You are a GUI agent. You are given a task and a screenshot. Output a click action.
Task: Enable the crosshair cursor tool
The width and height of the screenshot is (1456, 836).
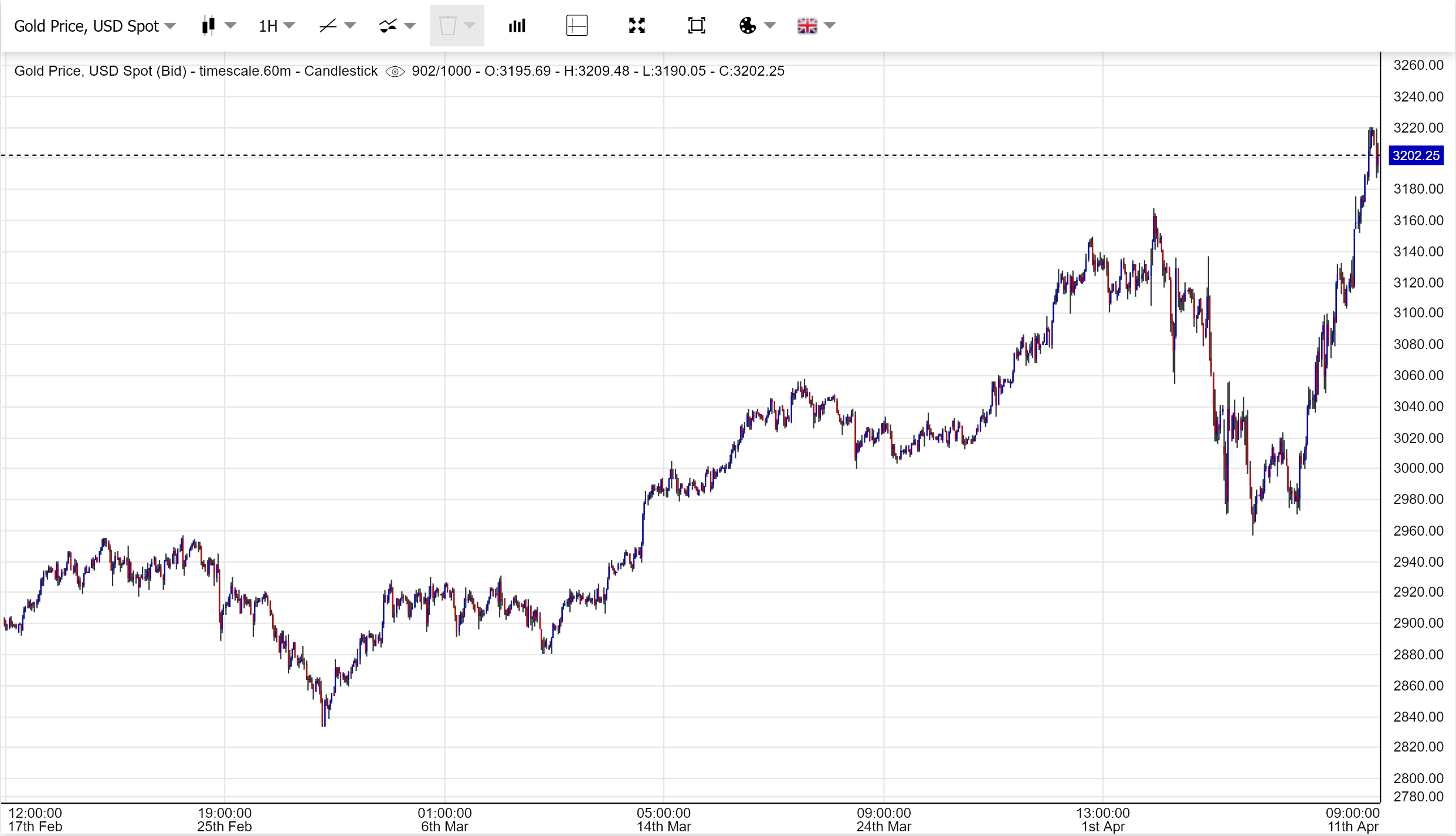tap(576, 26)
